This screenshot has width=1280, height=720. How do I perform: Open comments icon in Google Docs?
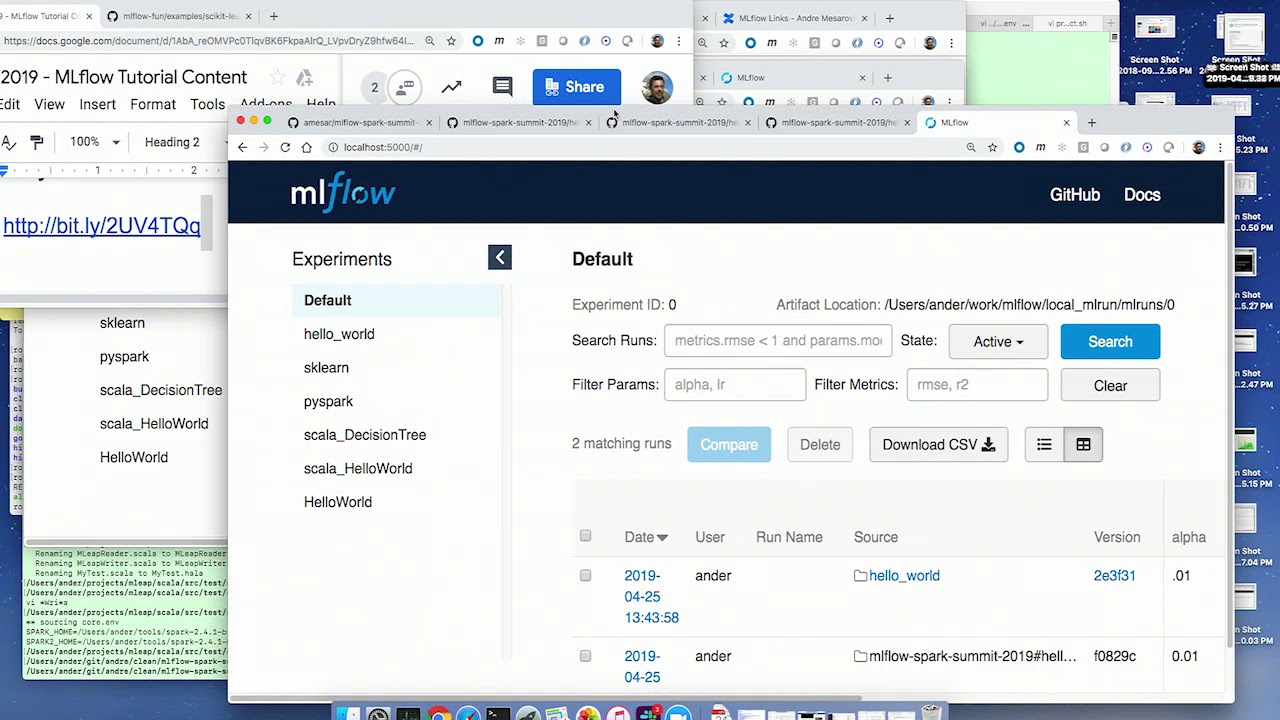coord(502,87)
